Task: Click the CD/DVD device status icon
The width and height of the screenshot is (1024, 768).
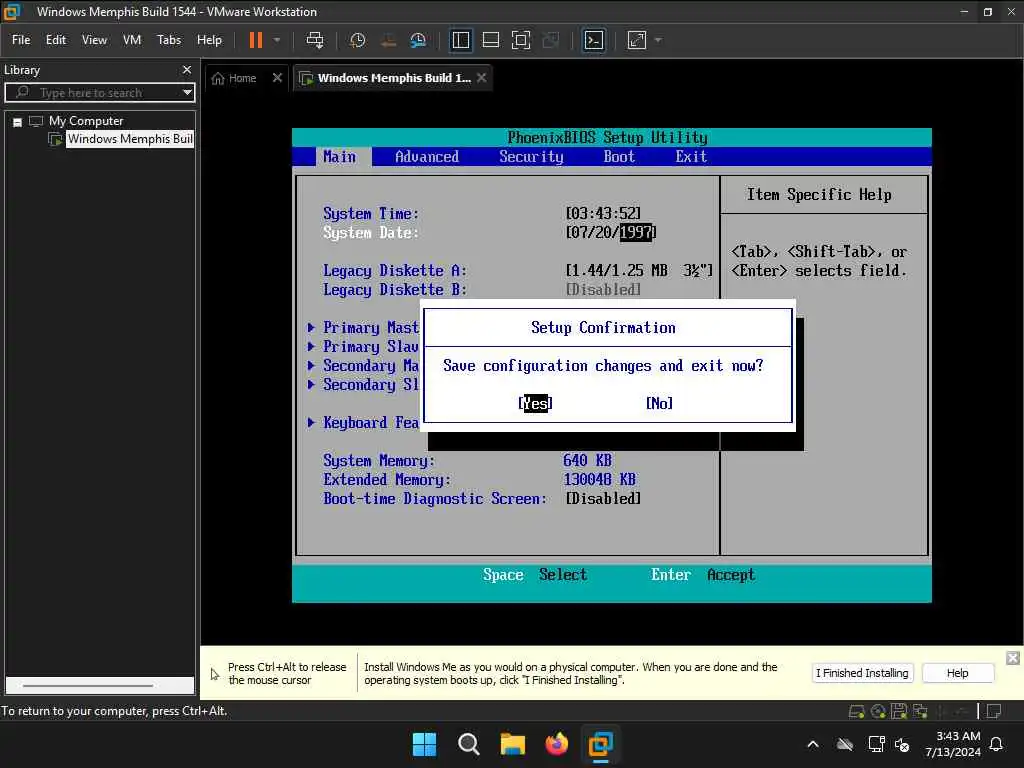Action: coord(878,711)
